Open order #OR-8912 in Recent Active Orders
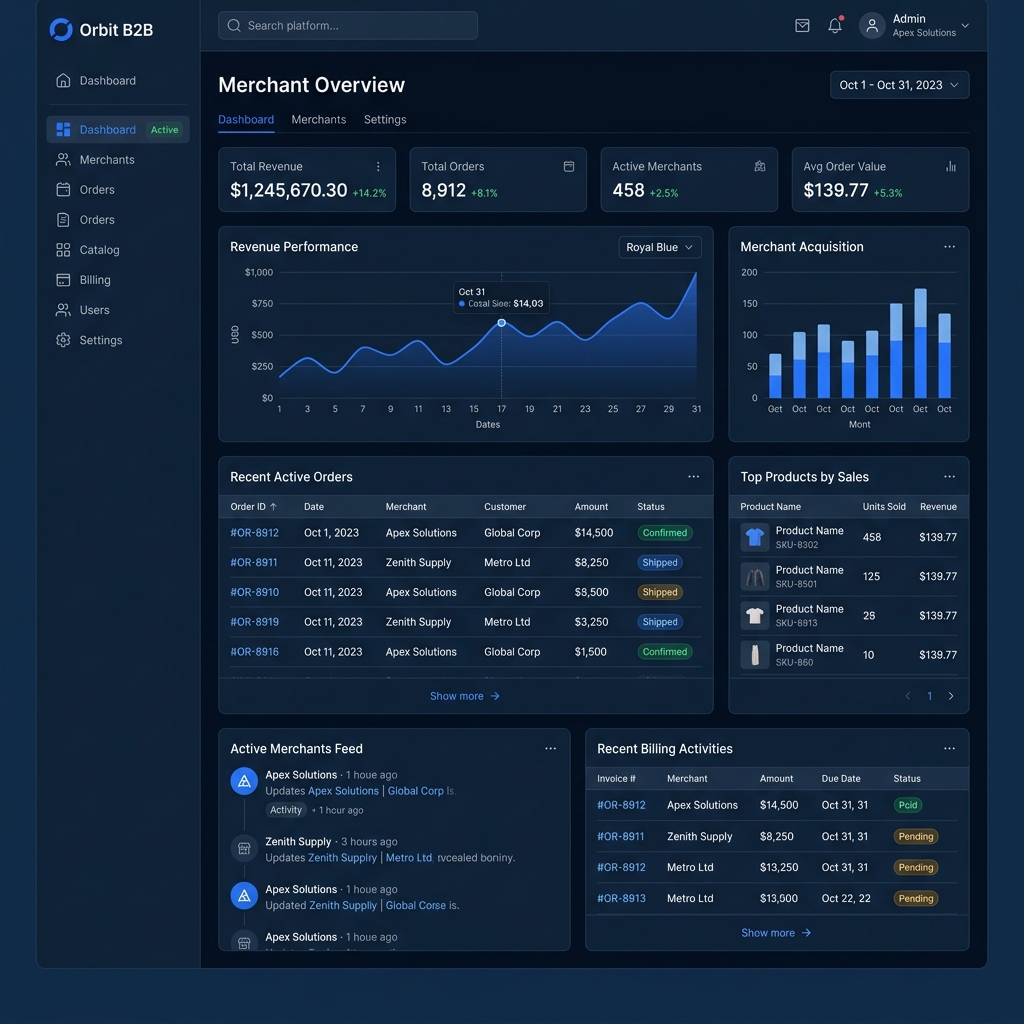Viewport: 1024px width, 1024px height. tap(254, 533)
